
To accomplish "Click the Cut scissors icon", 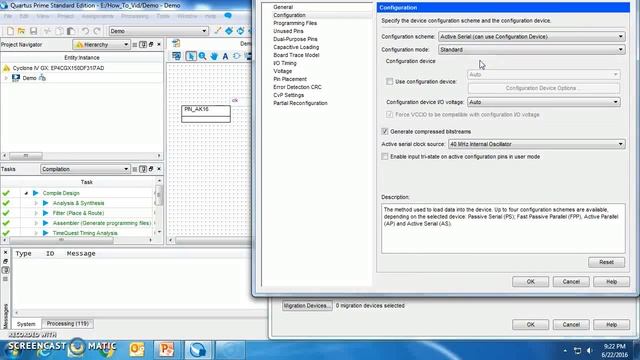I will click(47, 31).
